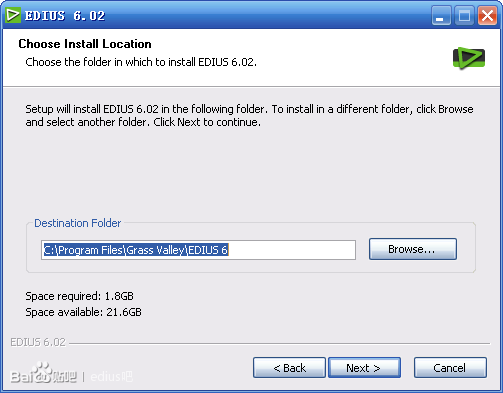
Task: Close the EDIUS 6.02 installer window
Action: pos(487,15)
